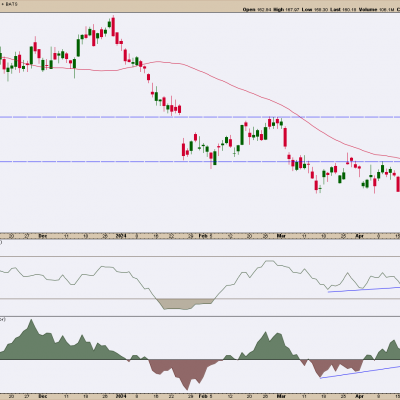The image size is (400, 400).
Task: Select the upper dashed horizontal level line
Action: click(200, 117)
